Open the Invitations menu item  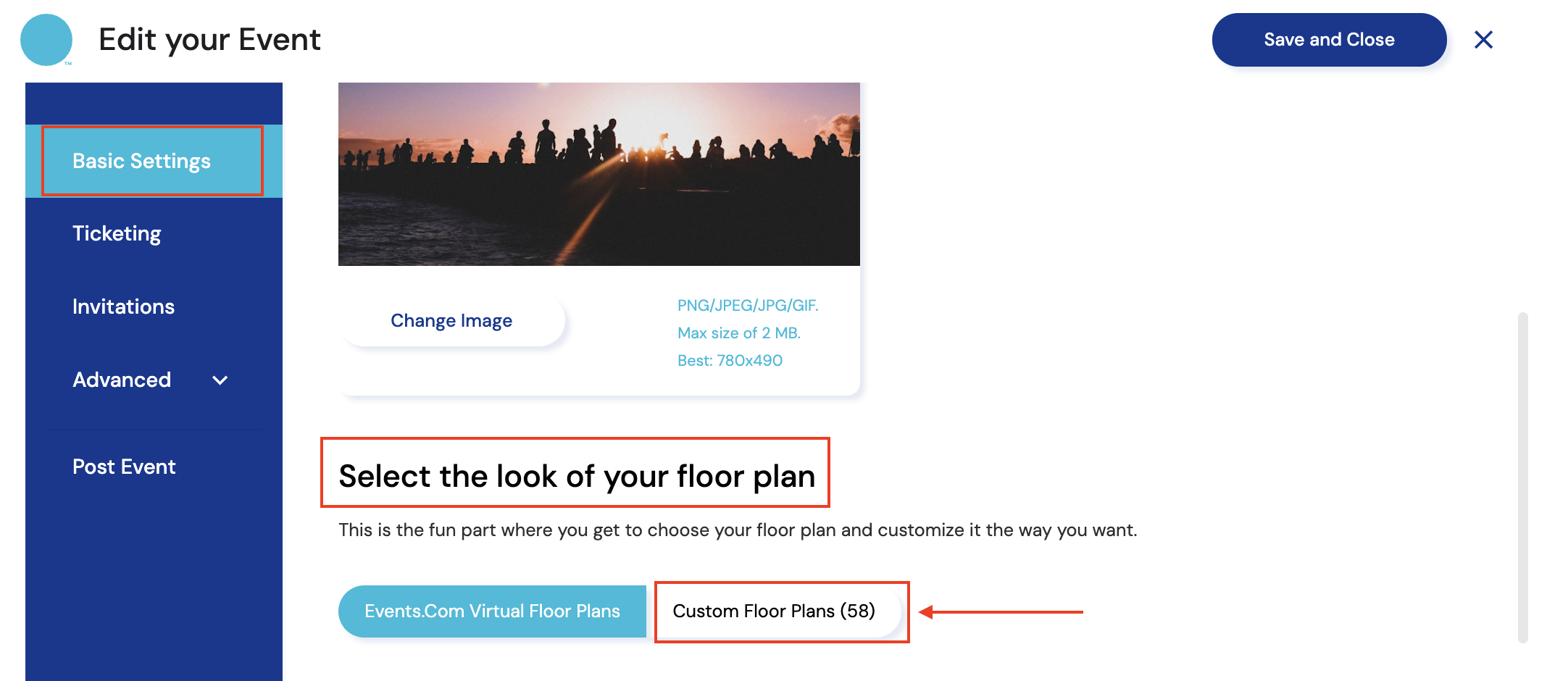coord(123,306)
